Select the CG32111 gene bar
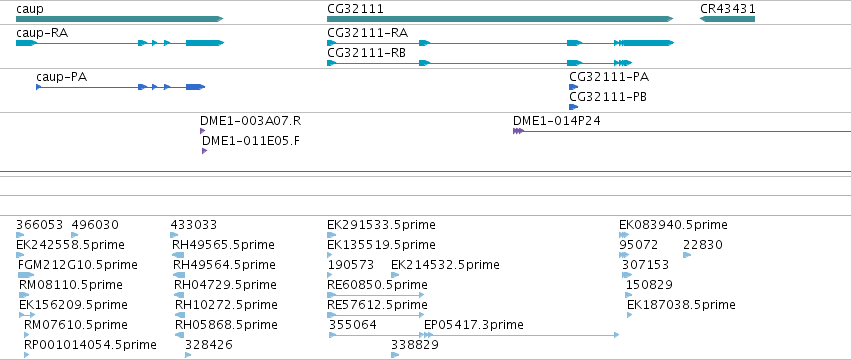 [500, 19]
